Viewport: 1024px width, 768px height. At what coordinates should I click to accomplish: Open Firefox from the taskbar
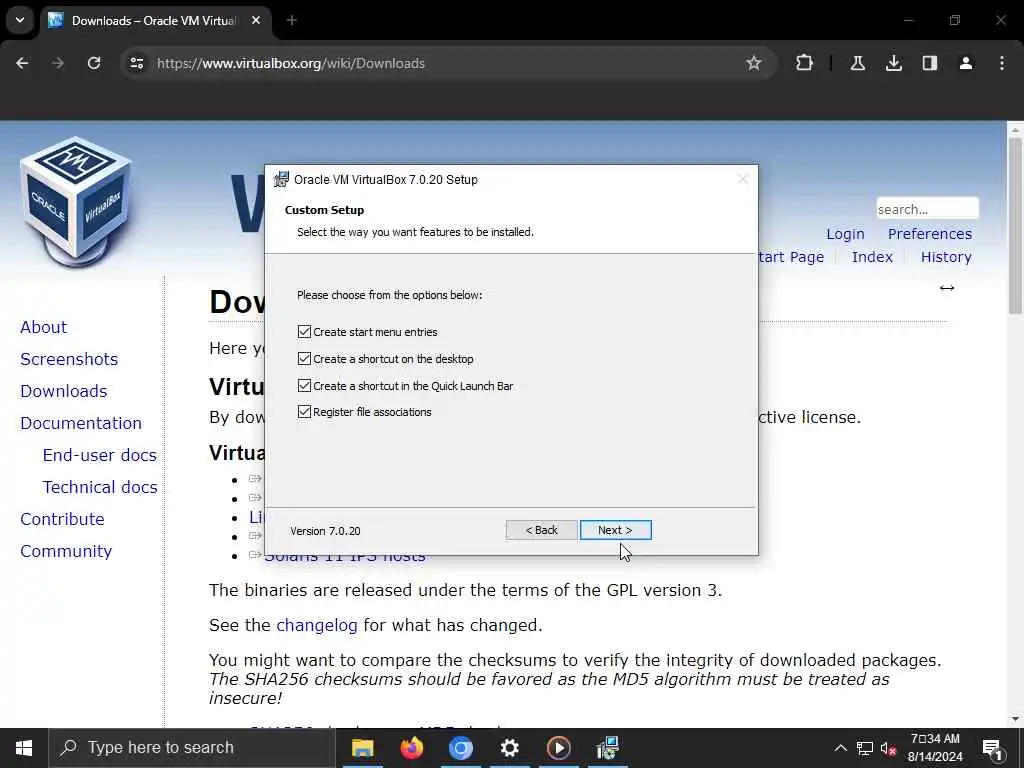411,748
